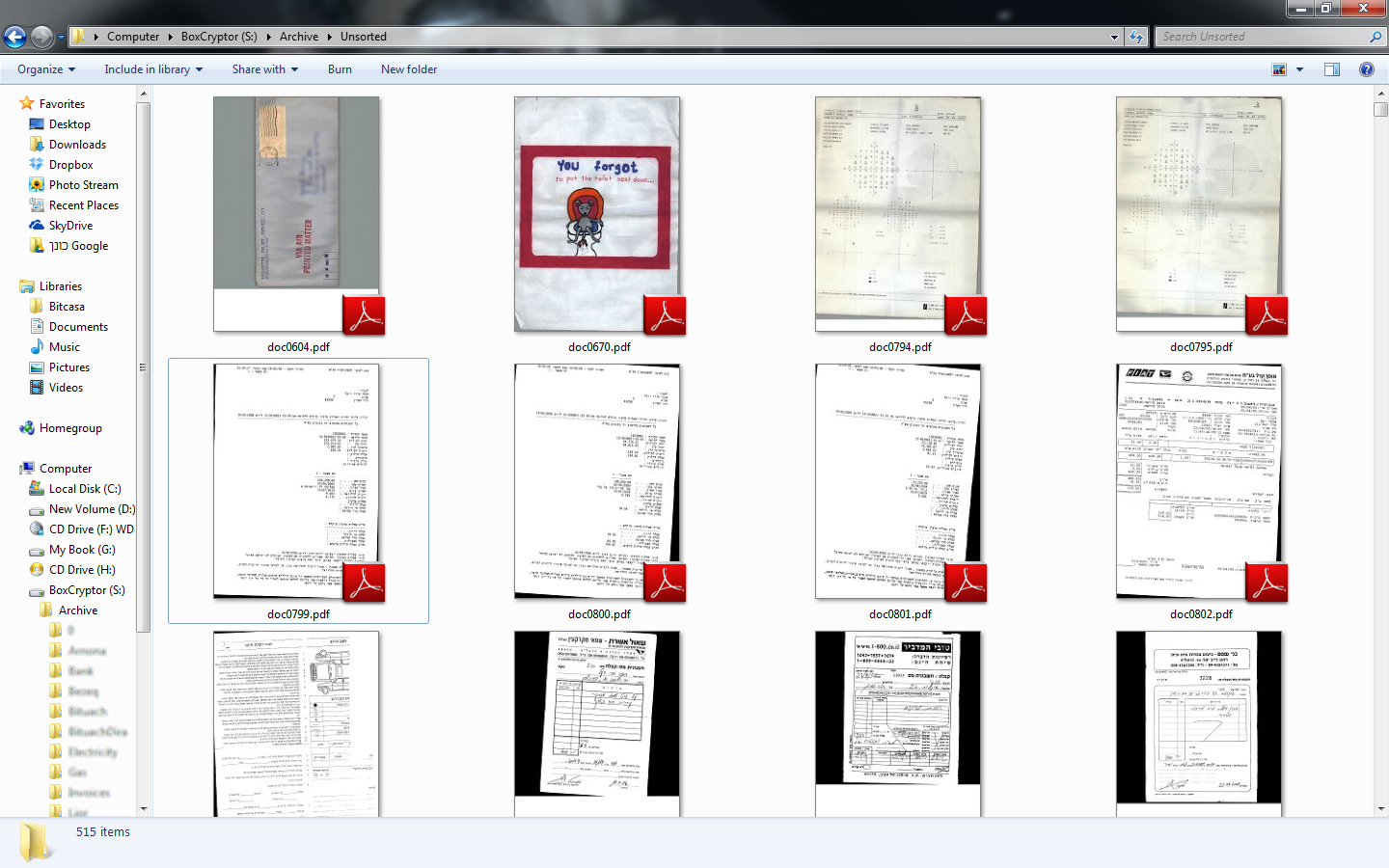This screenshot has height=868, width=1389.
Task: Expand the Share with dropdown
Action: click(x=265, y=69)
